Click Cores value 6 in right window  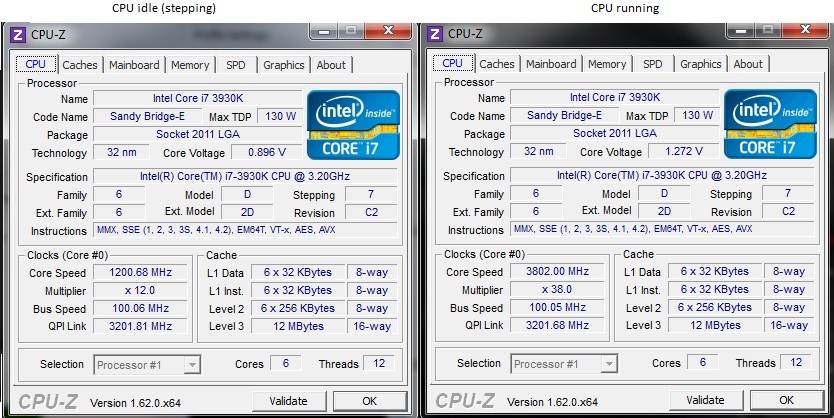coord(703,362)
